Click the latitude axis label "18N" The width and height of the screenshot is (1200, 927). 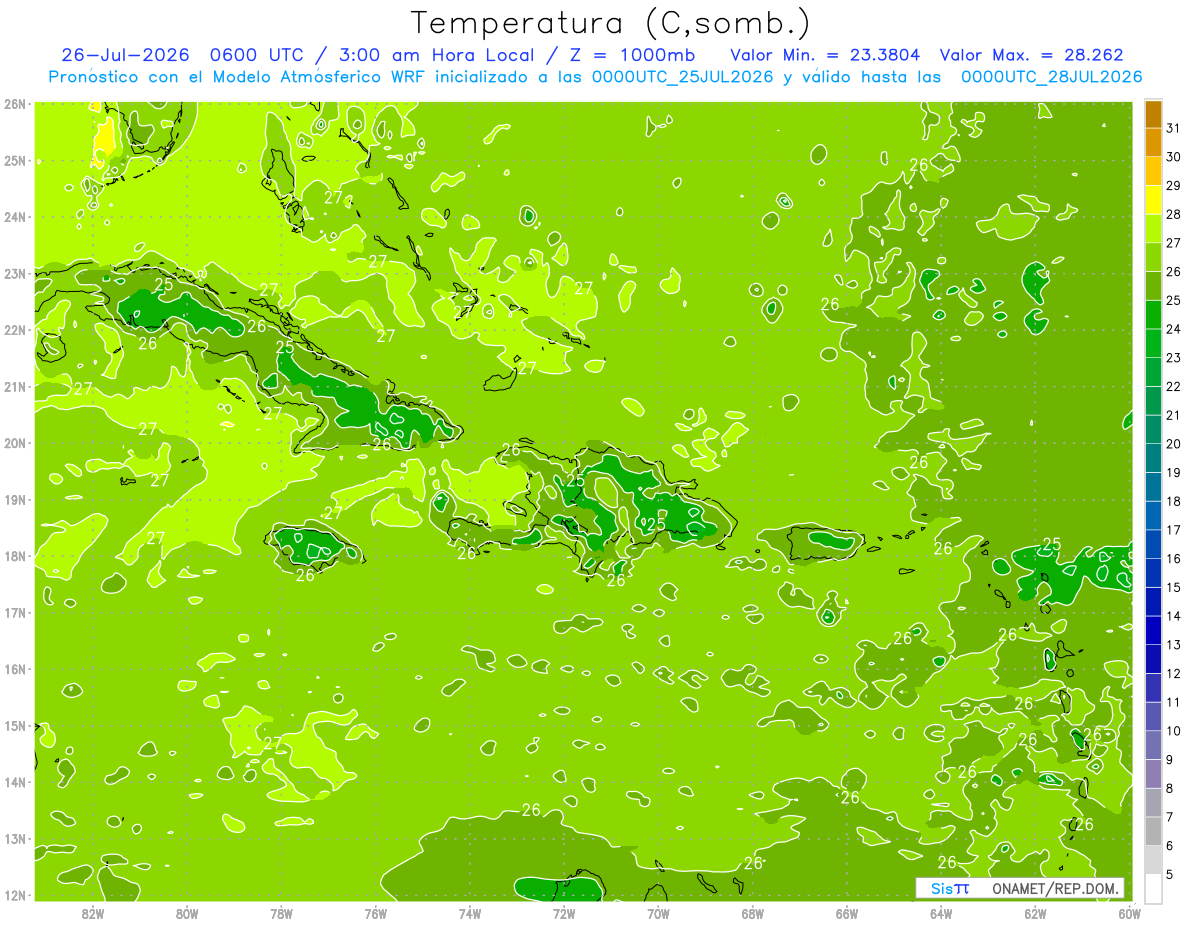point(15,556)
